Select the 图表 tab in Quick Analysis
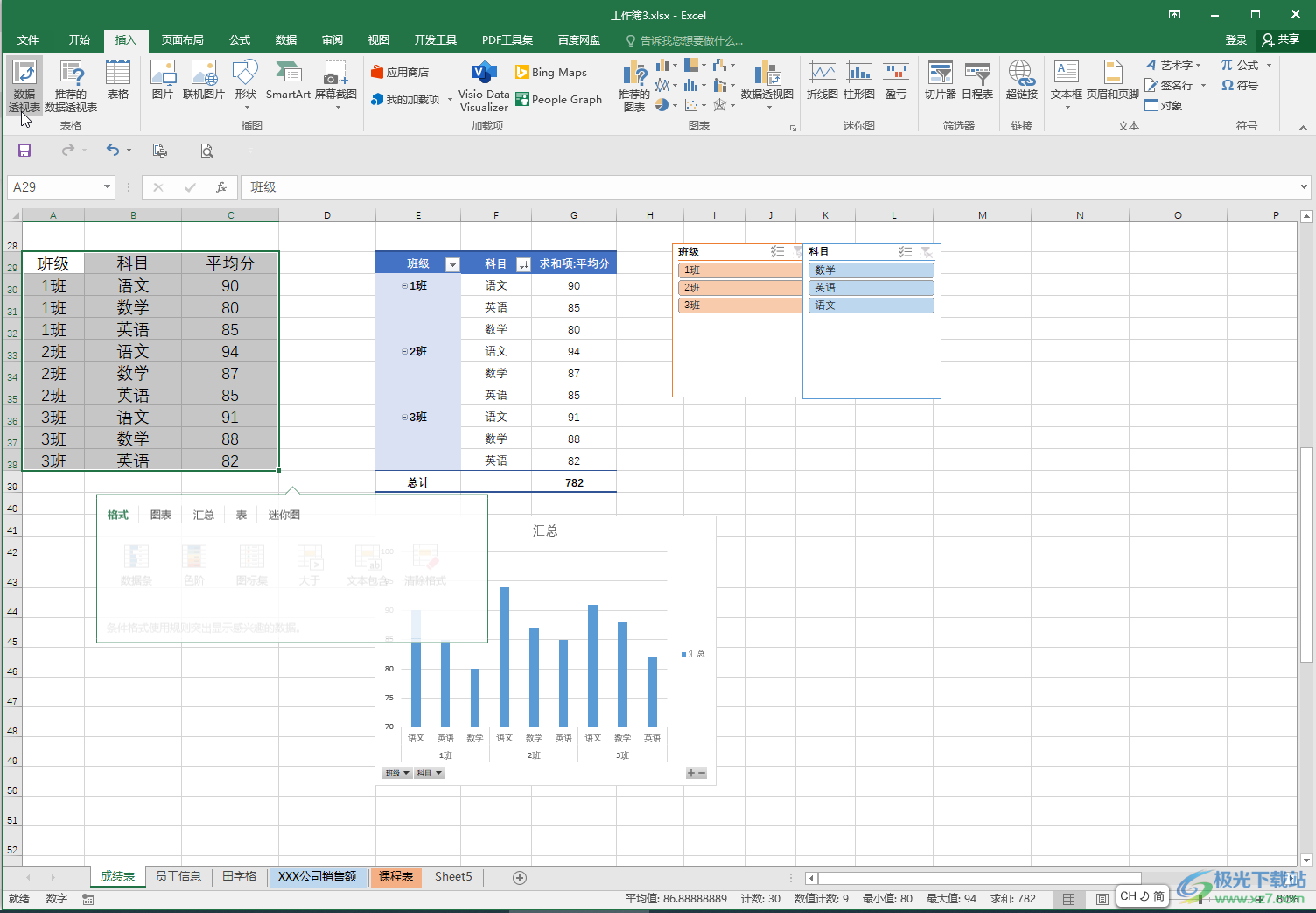This screenshot has height=913, width=1316. click(x=161, y=516)
